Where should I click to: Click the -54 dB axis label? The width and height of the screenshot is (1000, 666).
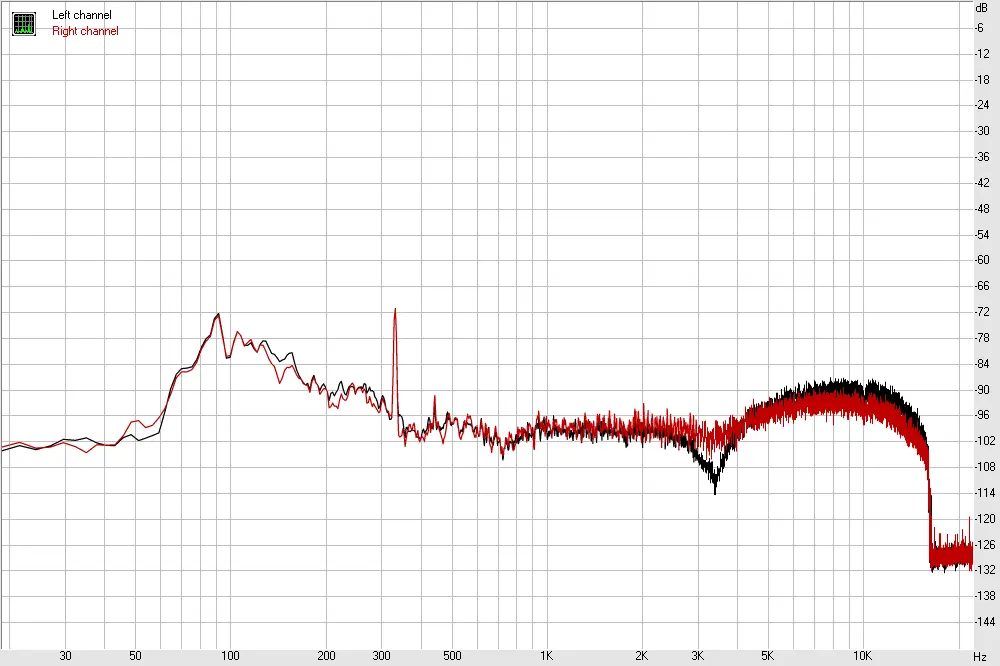coord(982,234)
